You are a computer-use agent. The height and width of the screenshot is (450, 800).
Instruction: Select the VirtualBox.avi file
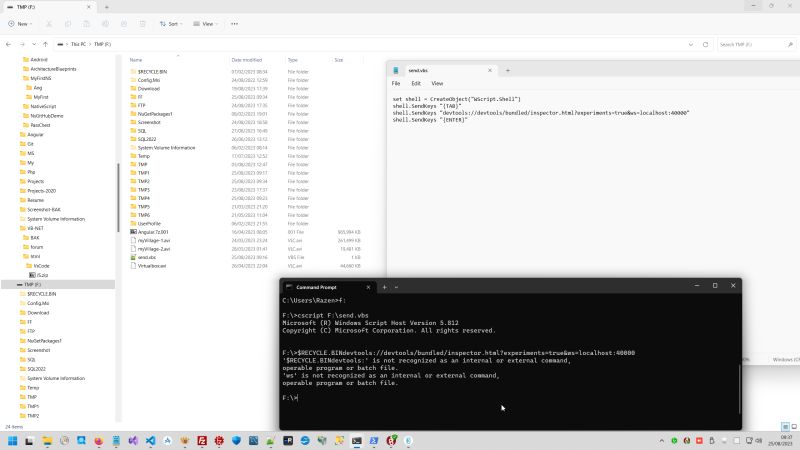152,266
